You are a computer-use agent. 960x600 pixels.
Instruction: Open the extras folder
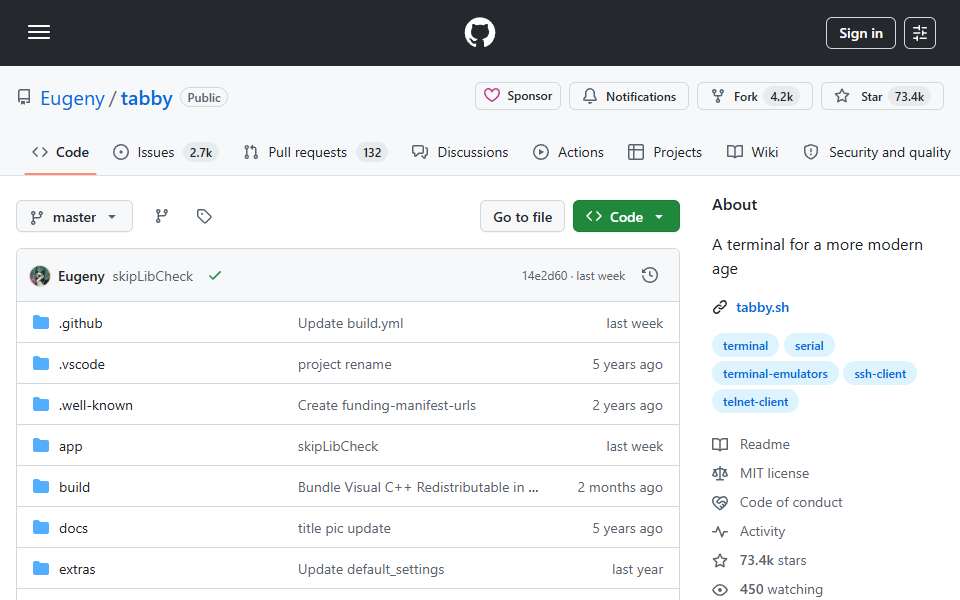pos(77,569)
